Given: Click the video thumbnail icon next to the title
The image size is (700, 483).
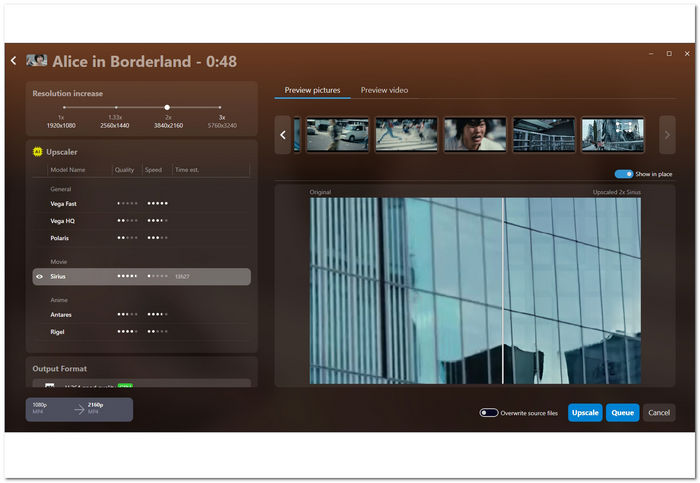Looking at the screenshot, I should click(36, 61).
